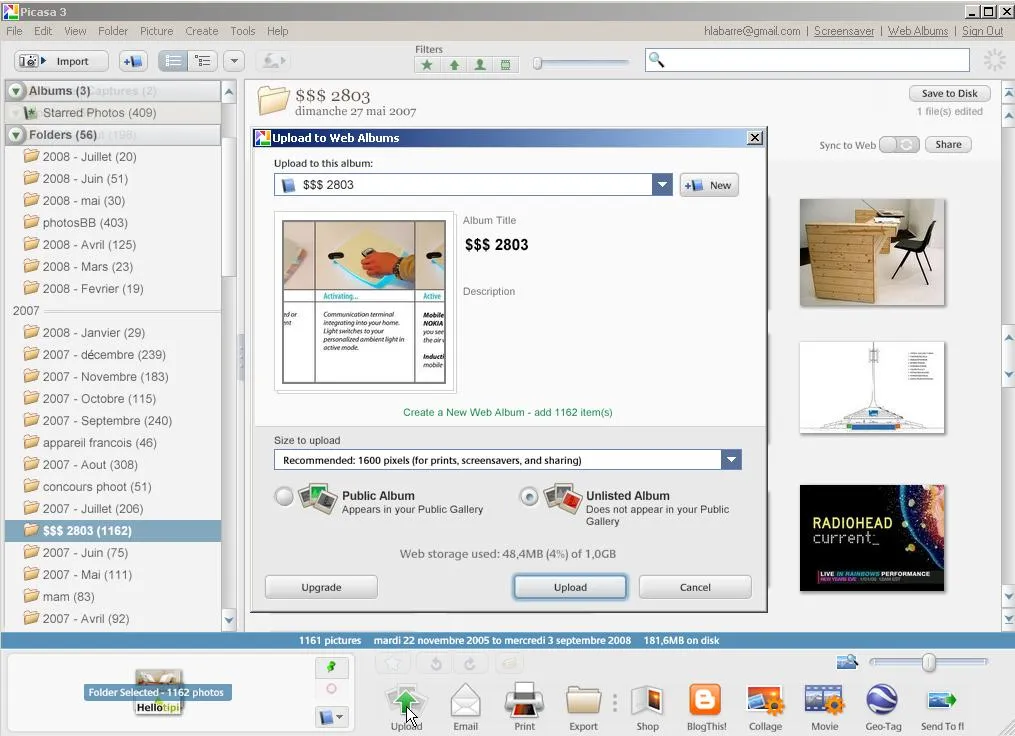Select the Radiohead current thumbnail
1015x736 pixels.
pyautogui.click(x=872, y=538)
